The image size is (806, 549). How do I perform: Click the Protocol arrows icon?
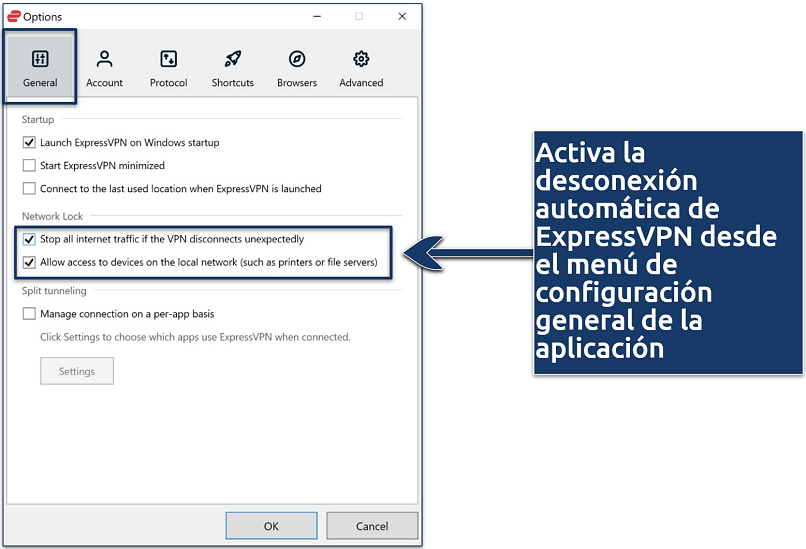[169, 59]
